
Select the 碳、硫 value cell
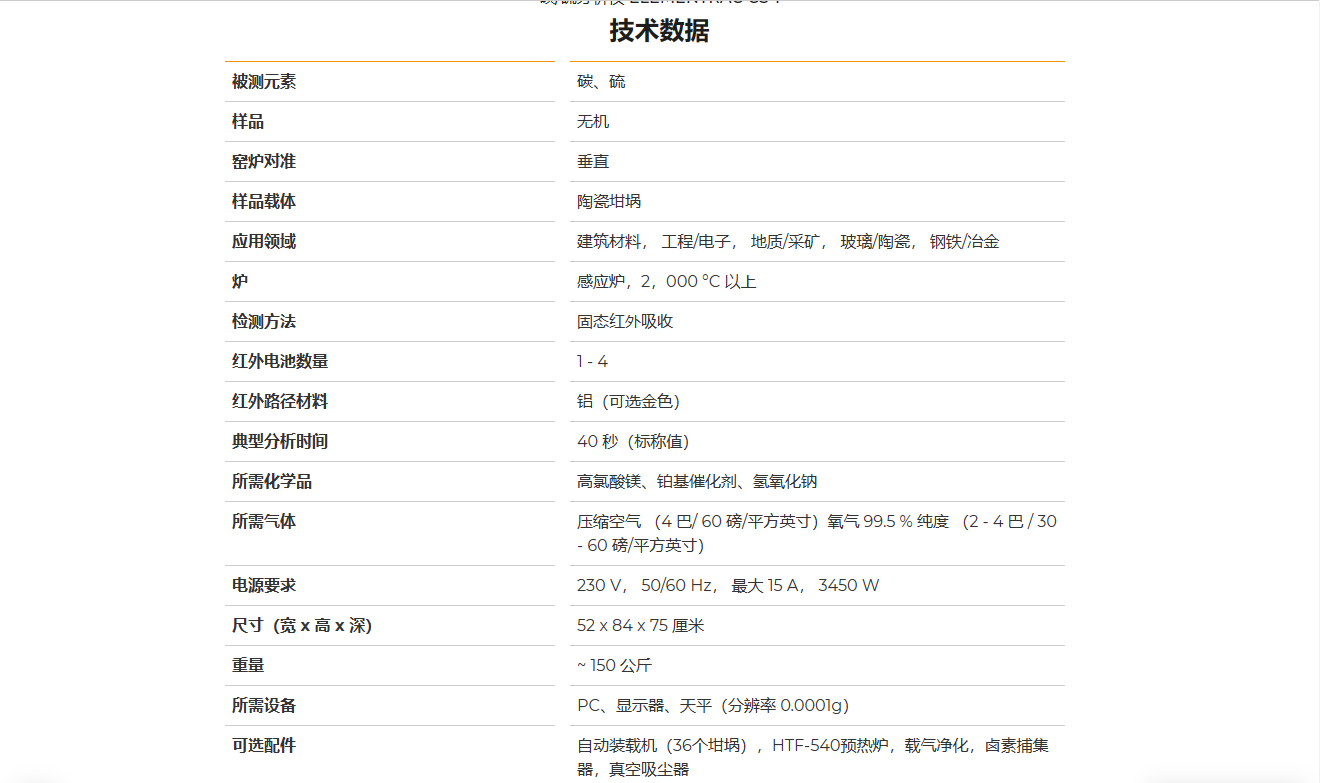pos(601,82)
